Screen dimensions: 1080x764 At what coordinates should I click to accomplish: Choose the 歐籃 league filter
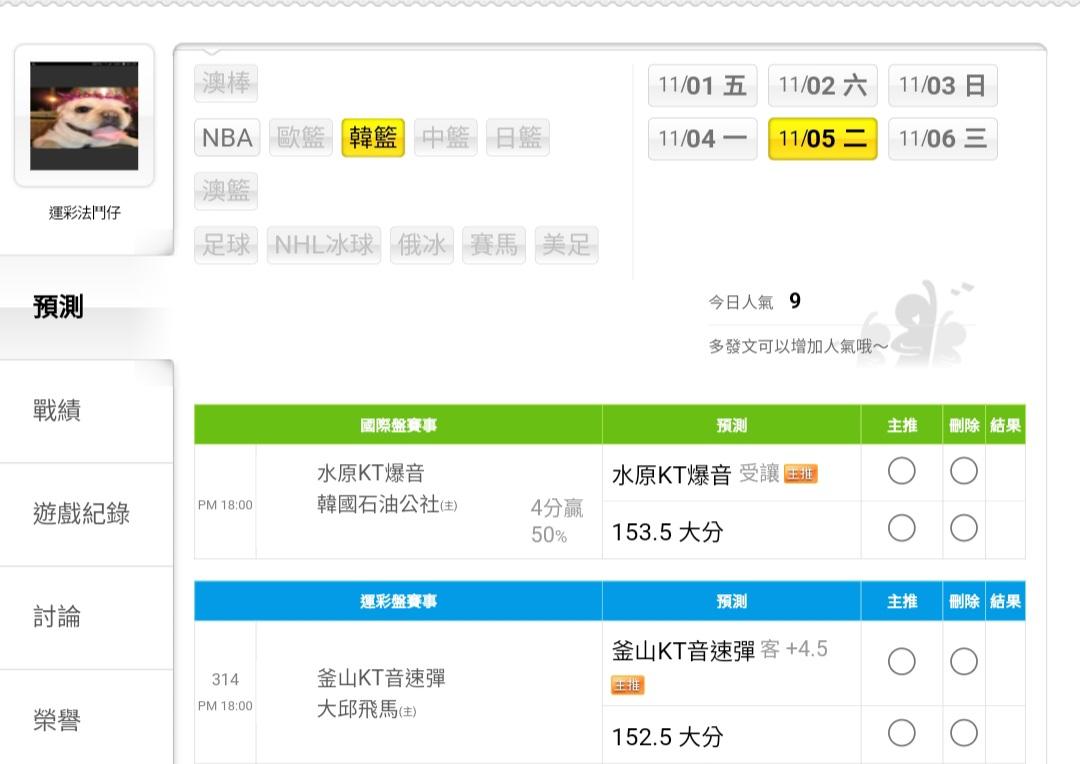tap(301, 138)
